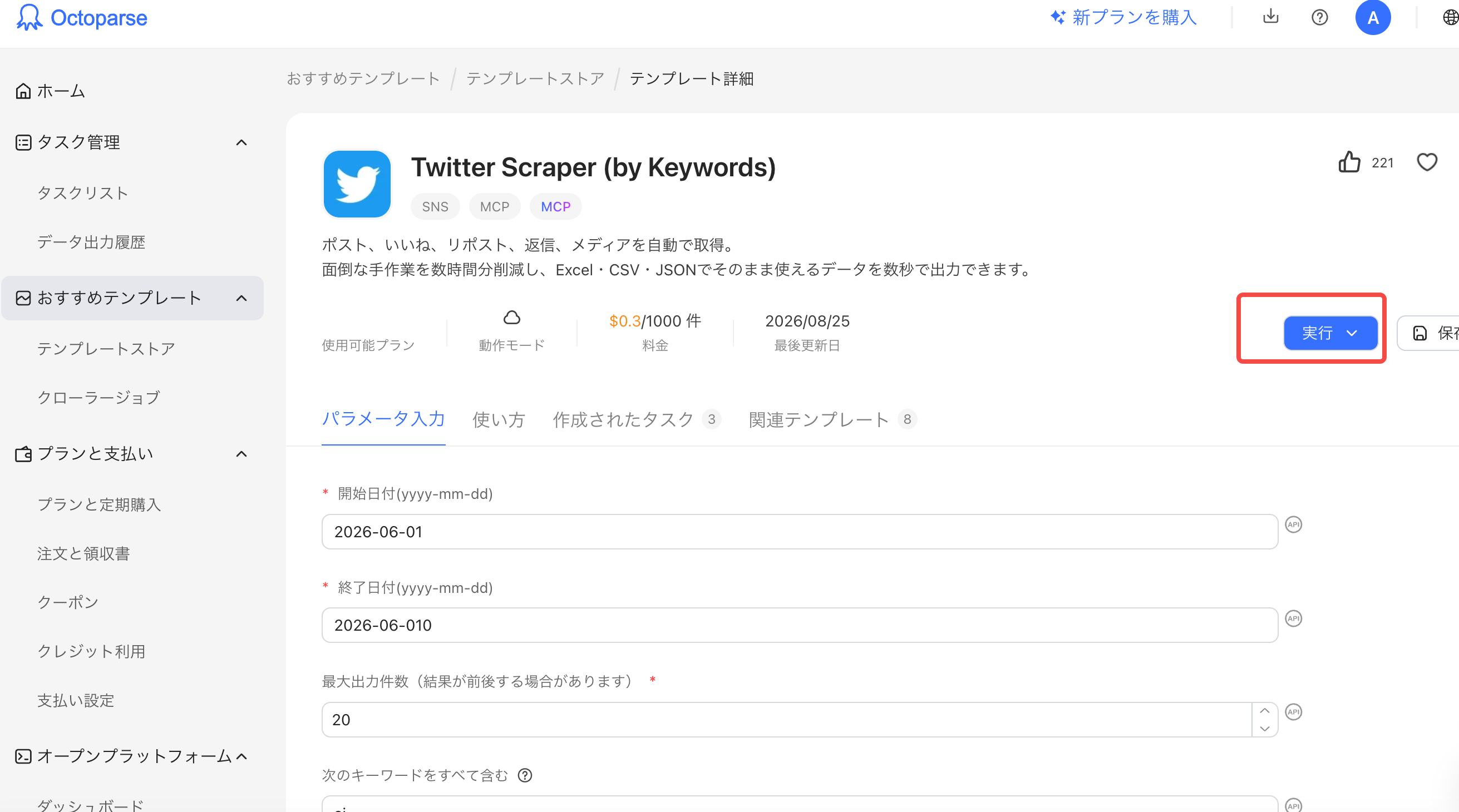Decrease 最大出力件数 with down arrow
The height and width of the screenshot is (812, 1459).
click(x=1264, y=728)
